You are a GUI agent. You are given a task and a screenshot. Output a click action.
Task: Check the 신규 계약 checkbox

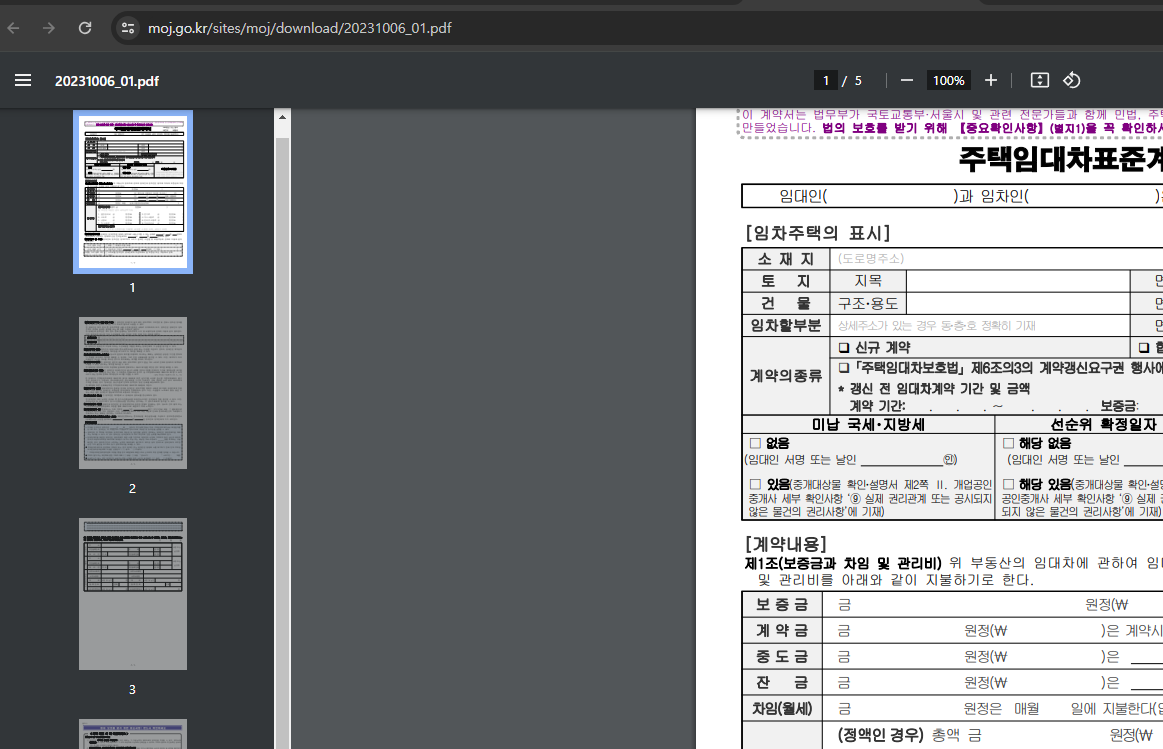(843, 348)
